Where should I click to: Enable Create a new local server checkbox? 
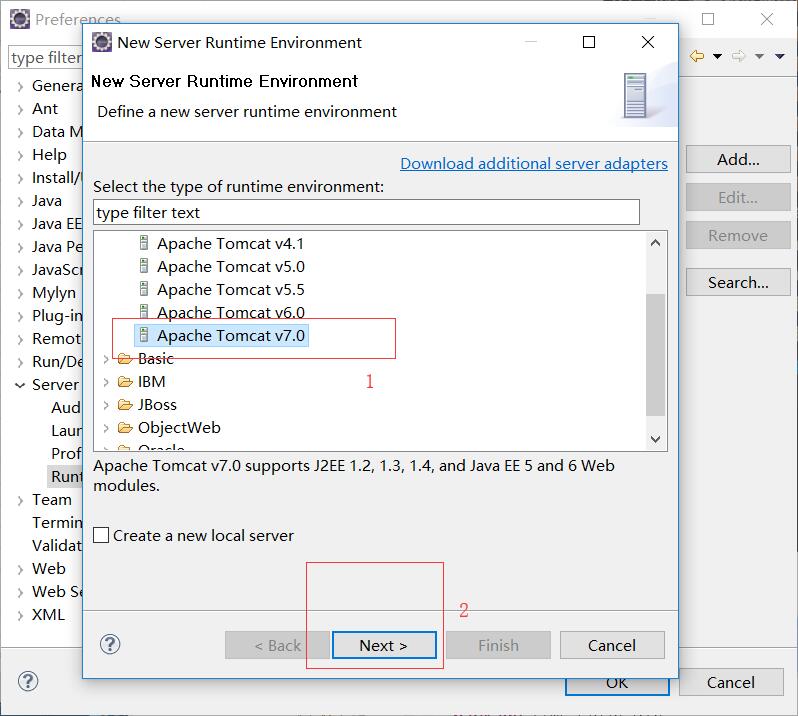coord(101,535)
